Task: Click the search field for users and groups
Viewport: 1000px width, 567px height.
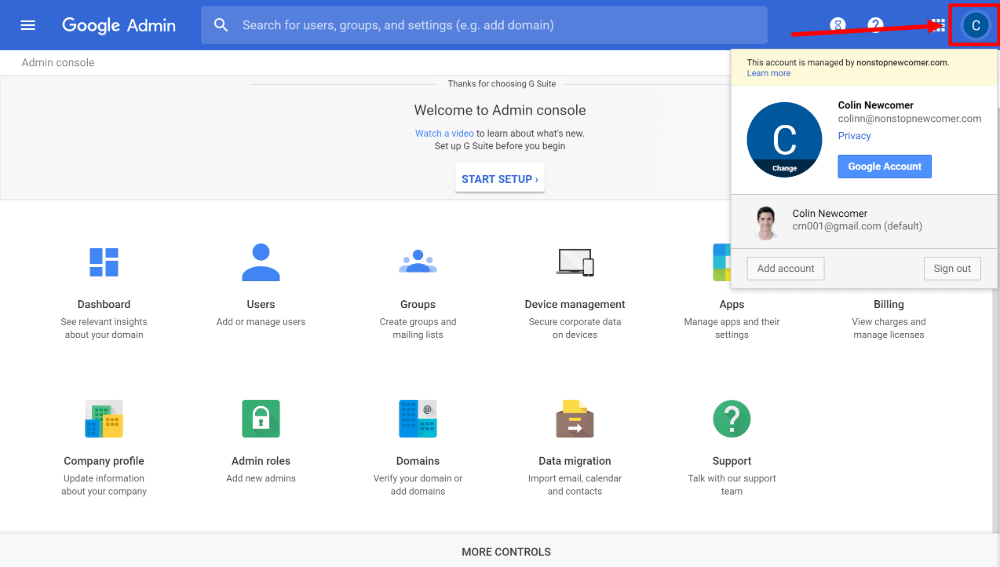Action: click(484, 26)
